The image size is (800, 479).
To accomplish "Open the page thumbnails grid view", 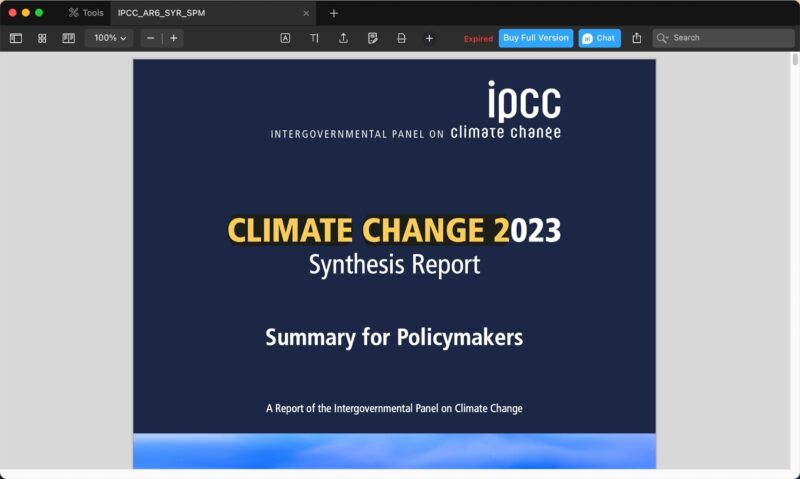I will point(42,38).
